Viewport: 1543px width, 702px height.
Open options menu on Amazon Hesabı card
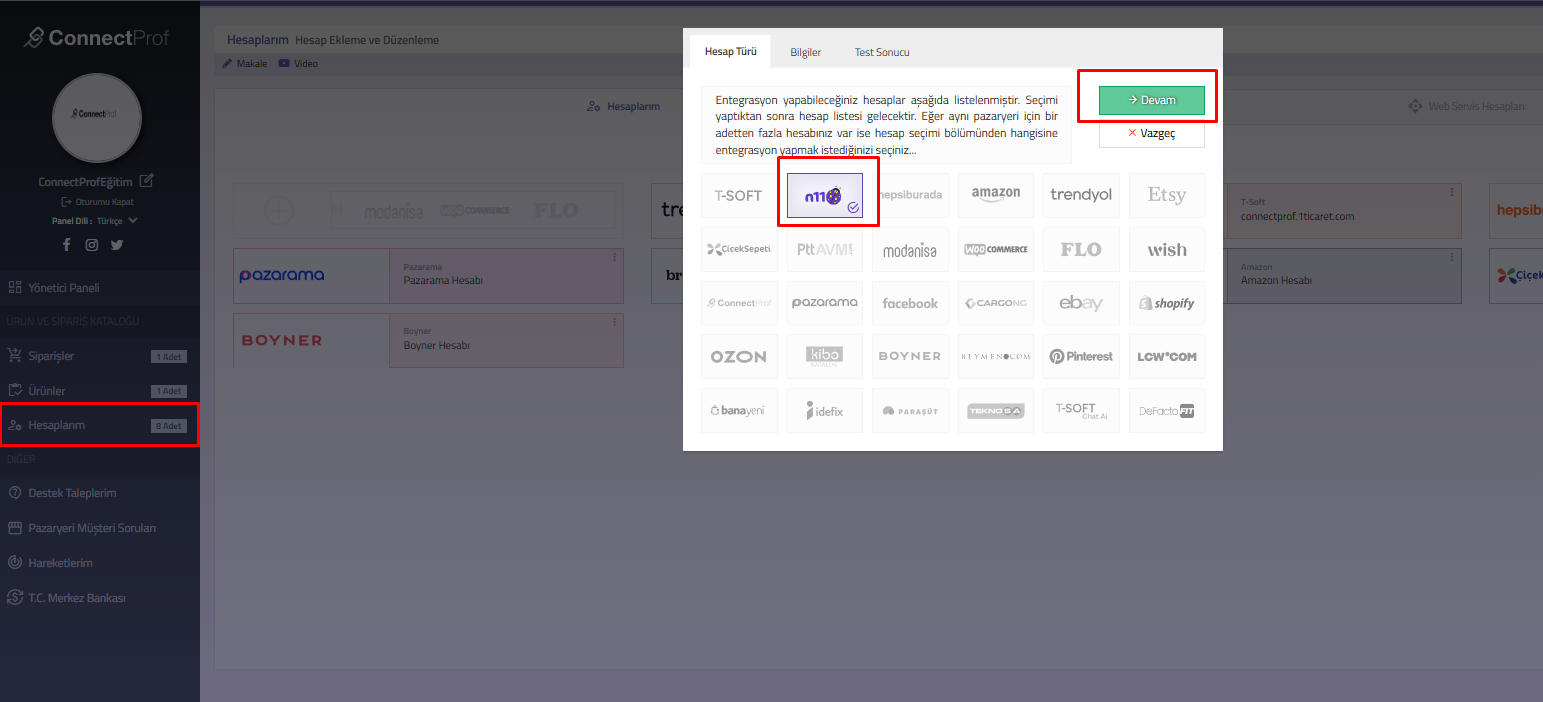(1452, 257)
